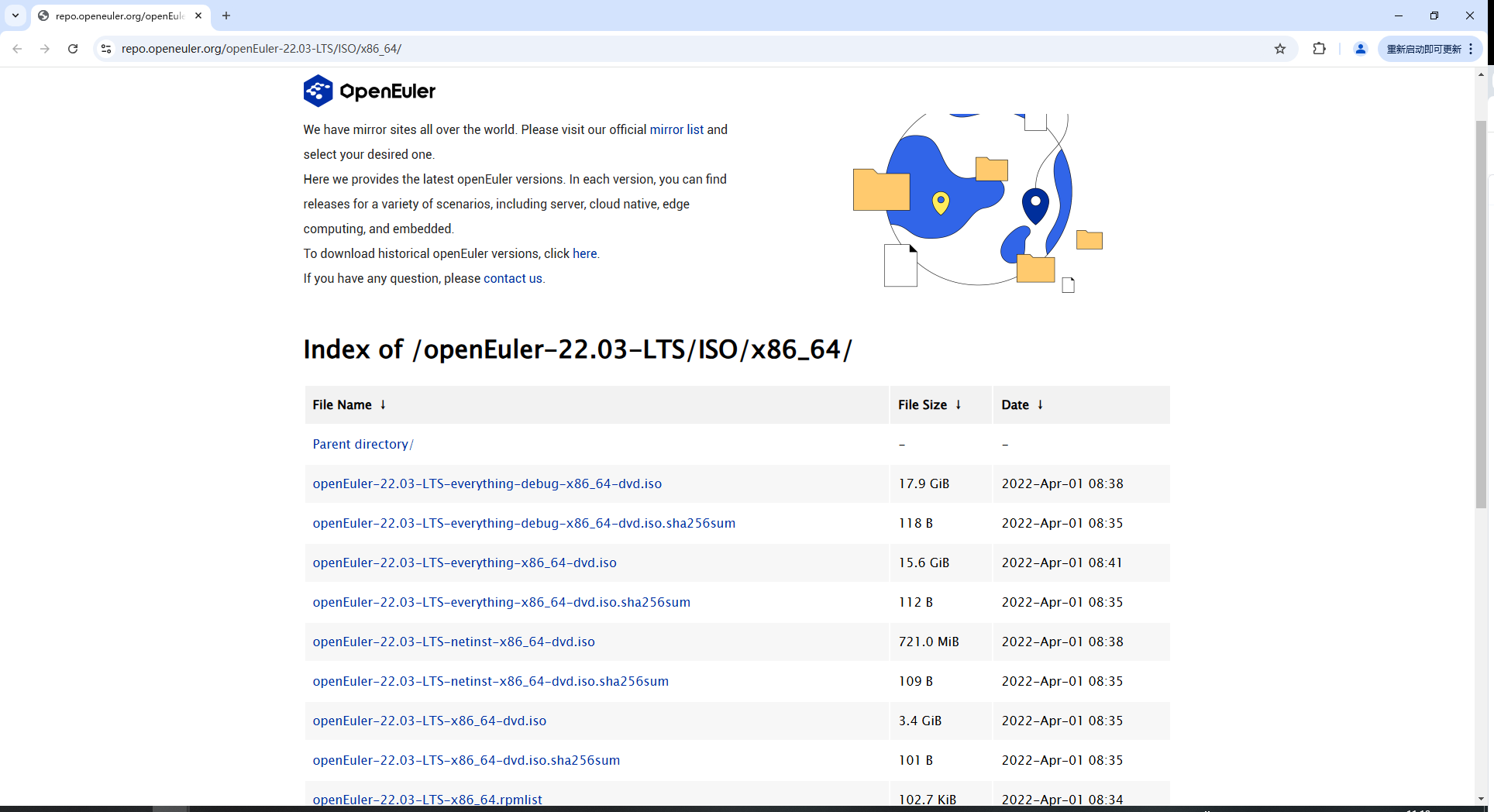Screen dimensions: 1494x812
Task: Select the repo.openeuler.org tab
Action: pyautogui.click(x=120, y=15)
